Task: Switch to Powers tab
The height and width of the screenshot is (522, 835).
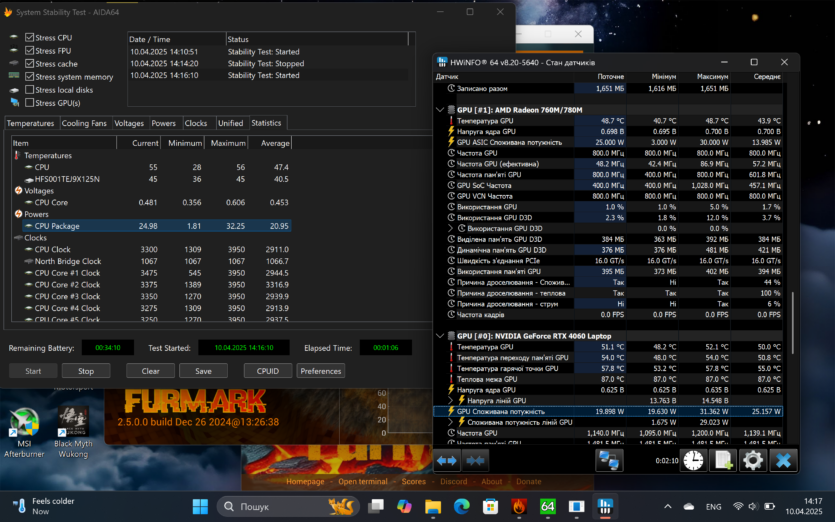Action: pos(163,123)
